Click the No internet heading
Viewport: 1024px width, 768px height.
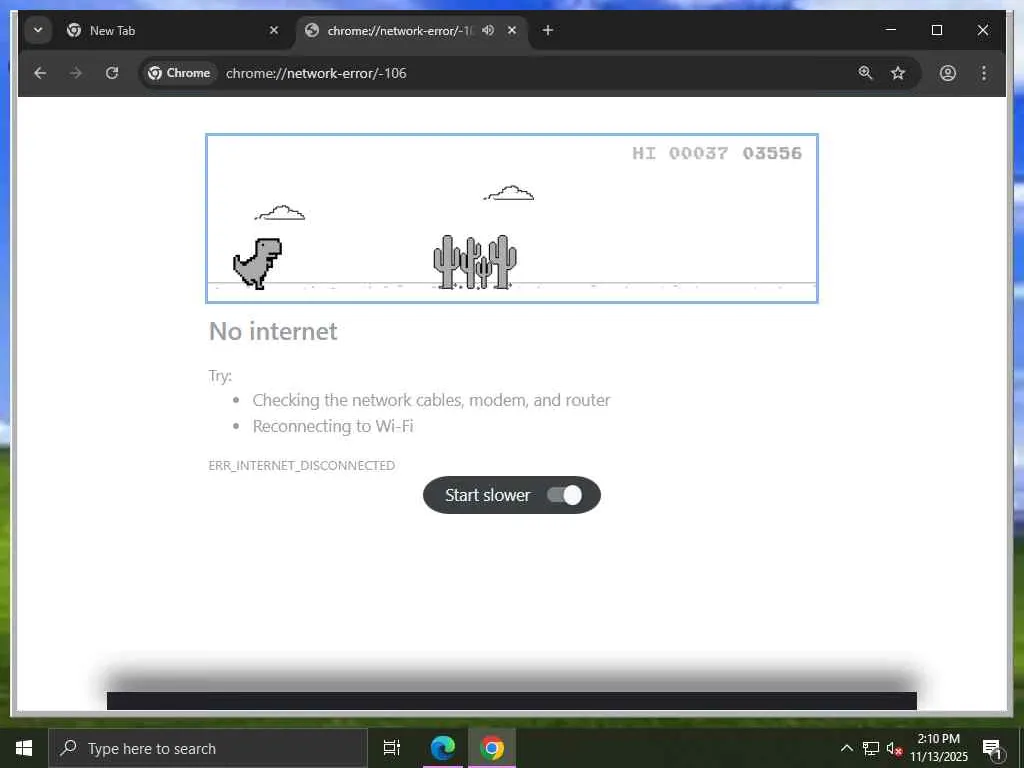[x=273, y=331]
